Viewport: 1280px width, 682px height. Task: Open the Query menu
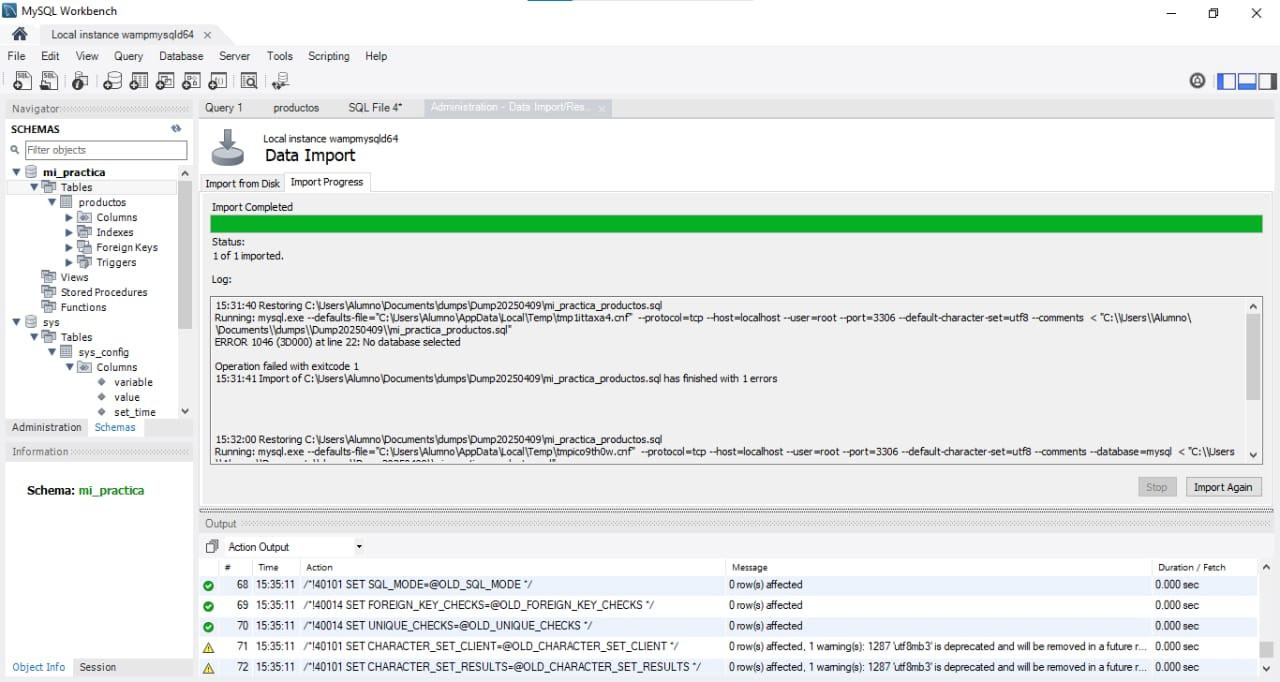click(128, 56)
